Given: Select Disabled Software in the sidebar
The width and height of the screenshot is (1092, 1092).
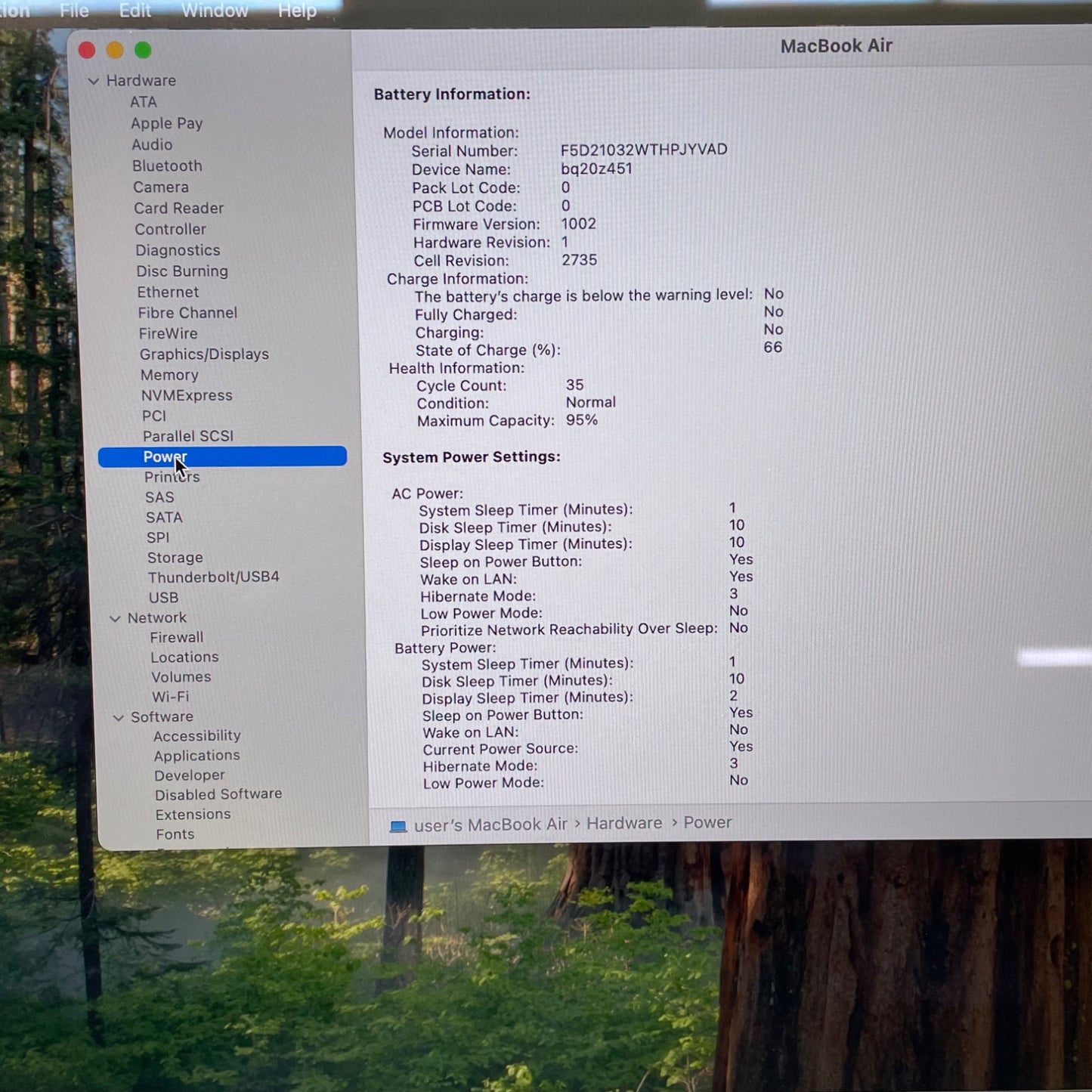Looking at the screenshot, I should (x=218, y=794).
